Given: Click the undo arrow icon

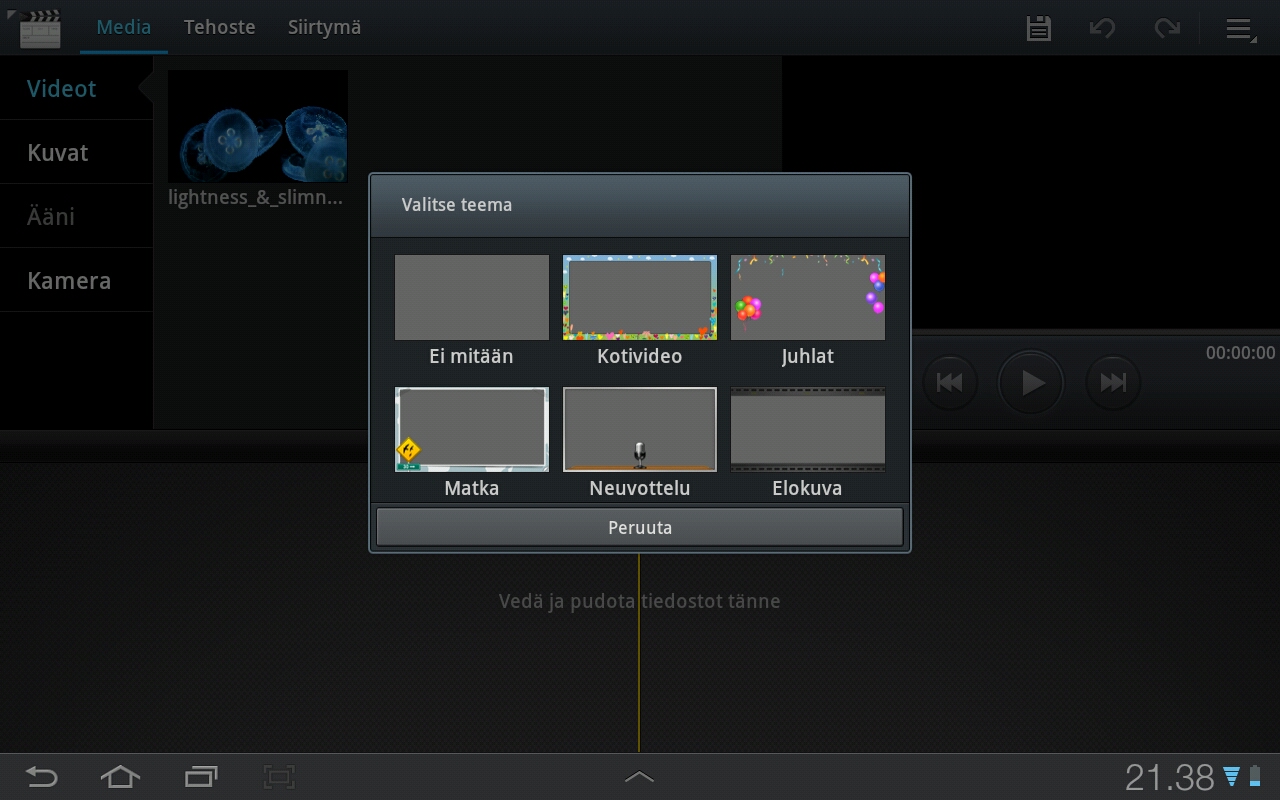Looking at the screenshot, I should pyautogui.click(x=1102, y=28).
